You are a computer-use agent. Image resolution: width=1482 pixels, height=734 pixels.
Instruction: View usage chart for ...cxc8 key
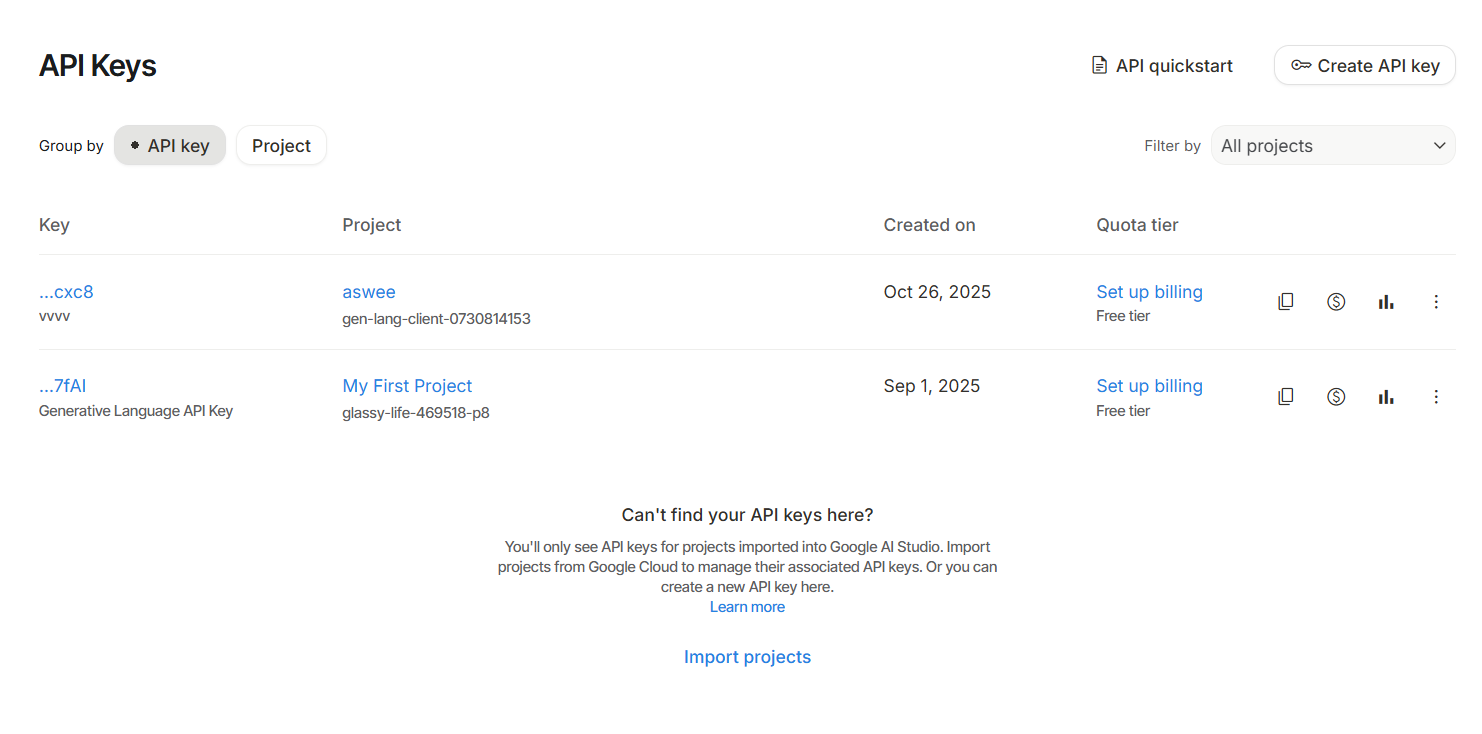1386,301
